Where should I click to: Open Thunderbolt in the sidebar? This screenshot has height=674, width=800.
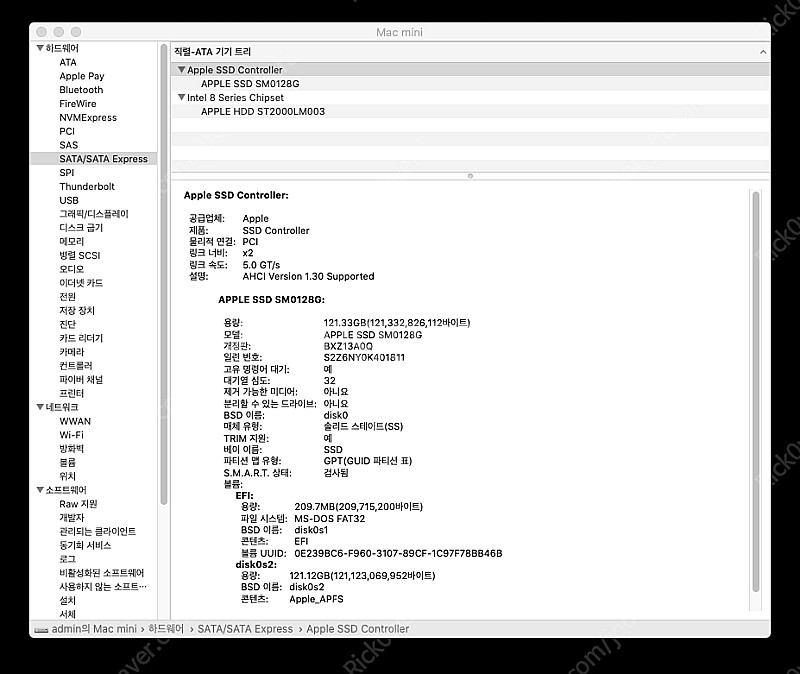87,186
